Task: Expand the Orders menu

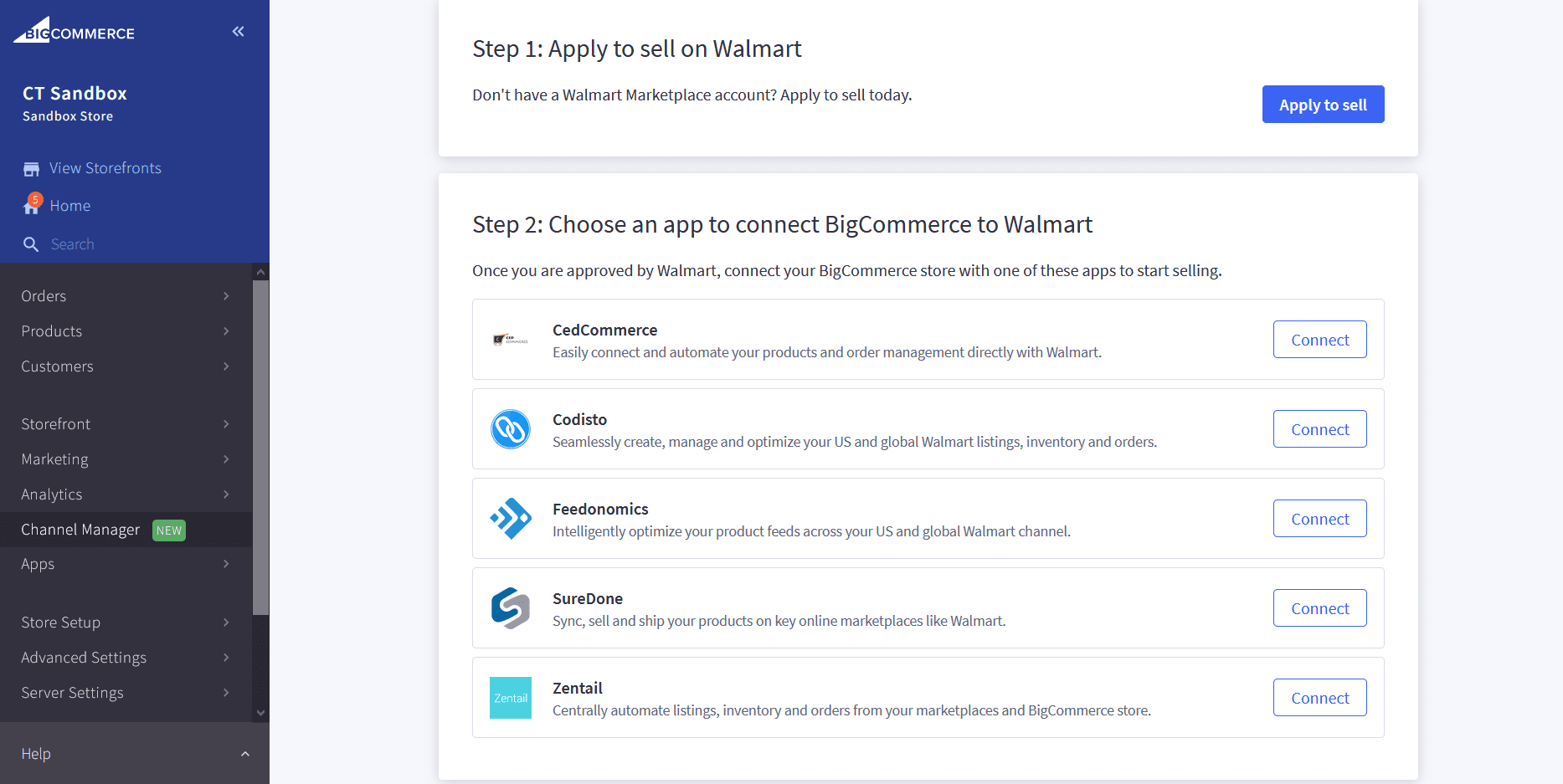Action: (x=224, y=295)
